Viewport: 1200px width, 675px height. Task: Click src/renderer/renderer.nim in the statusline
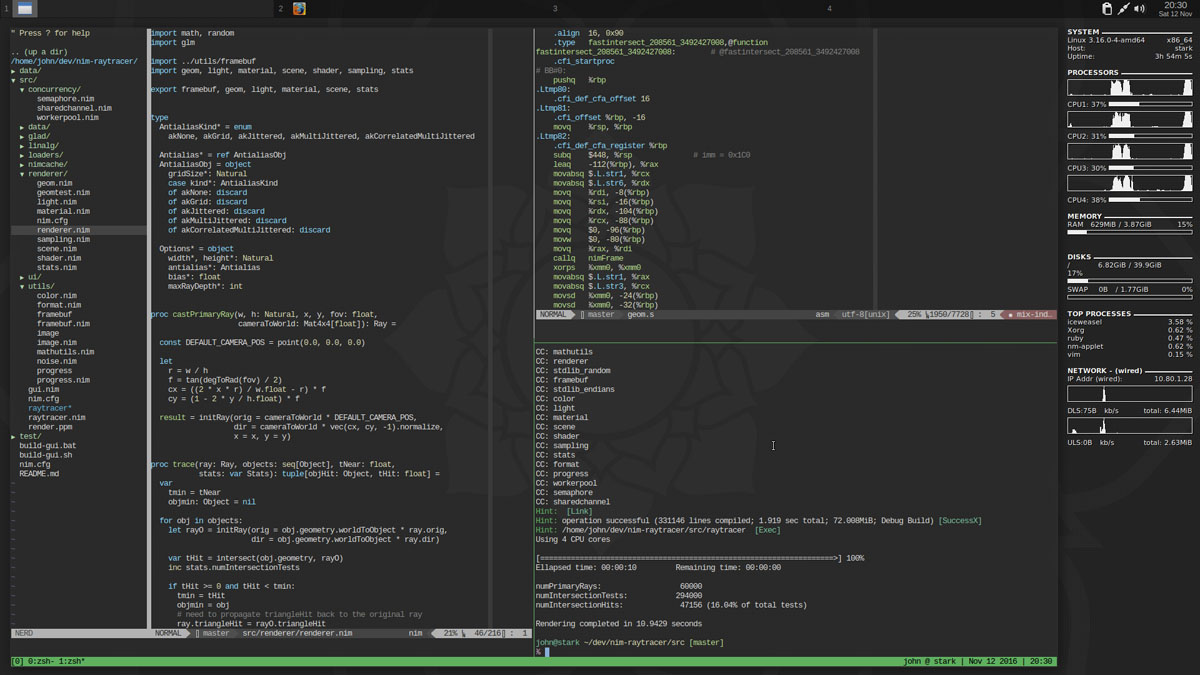(297, 633)
